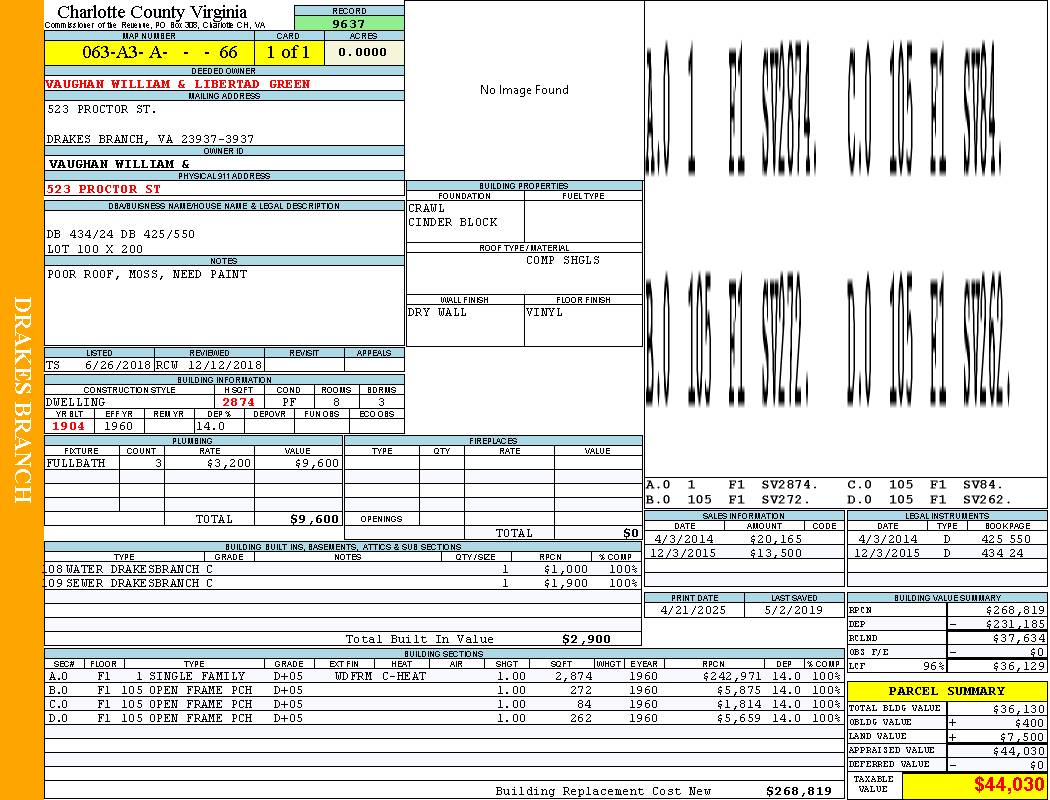Click the fireplaces total $0

point(631,534)
